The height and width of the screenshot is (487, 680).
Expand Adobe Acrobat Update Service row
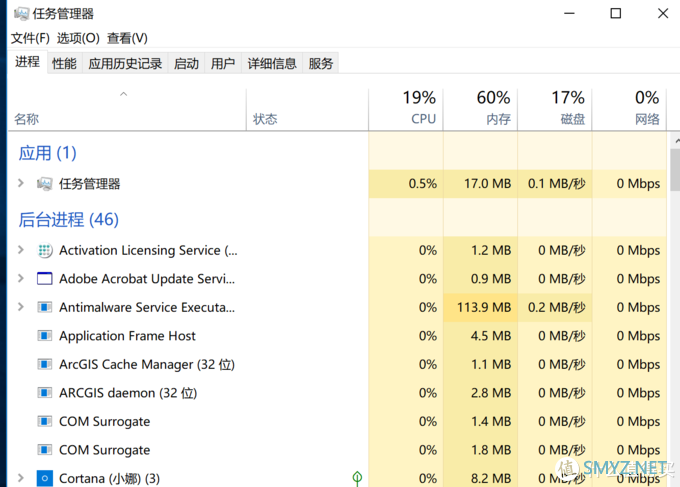point(20,278)
